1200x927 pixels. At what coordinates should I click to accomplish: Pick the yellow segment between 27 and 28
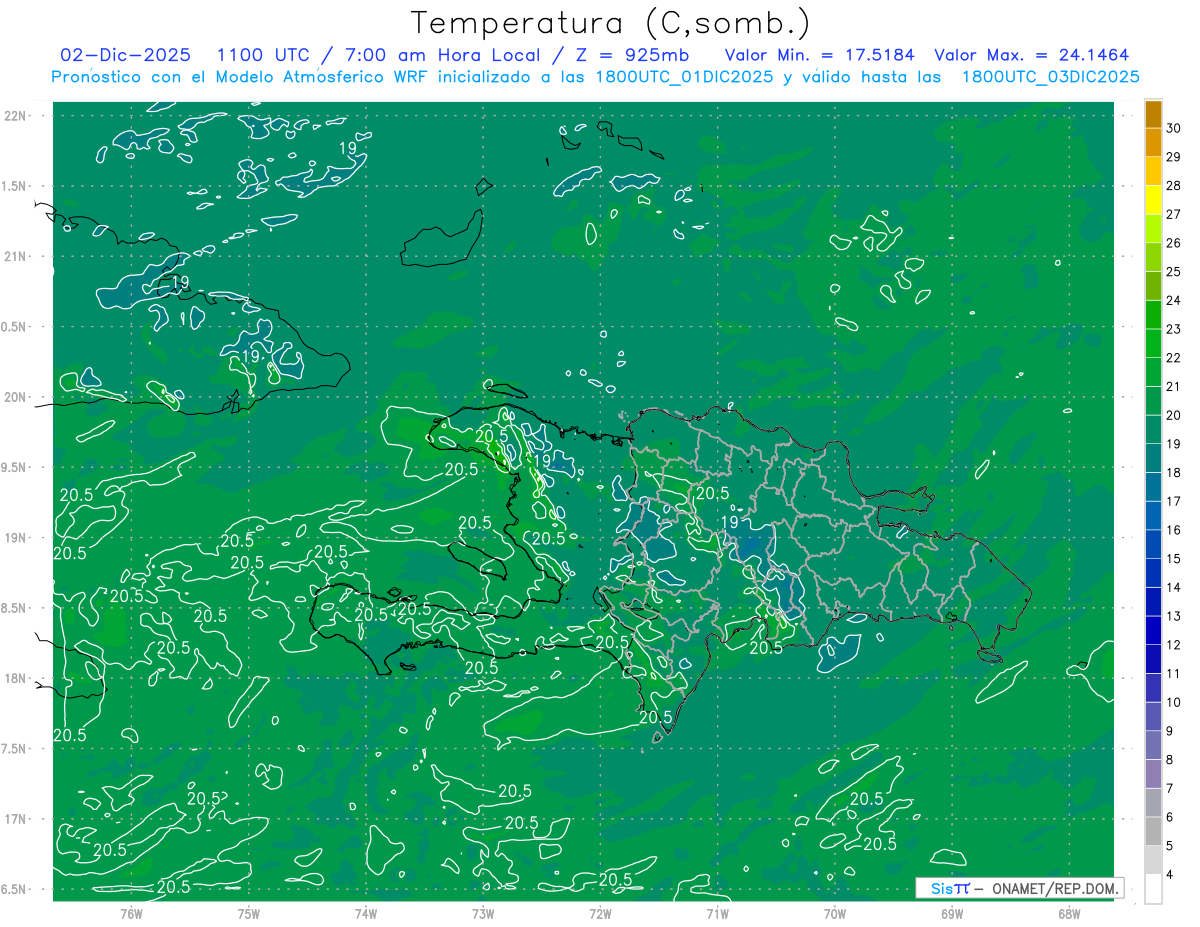(1153, 200)
